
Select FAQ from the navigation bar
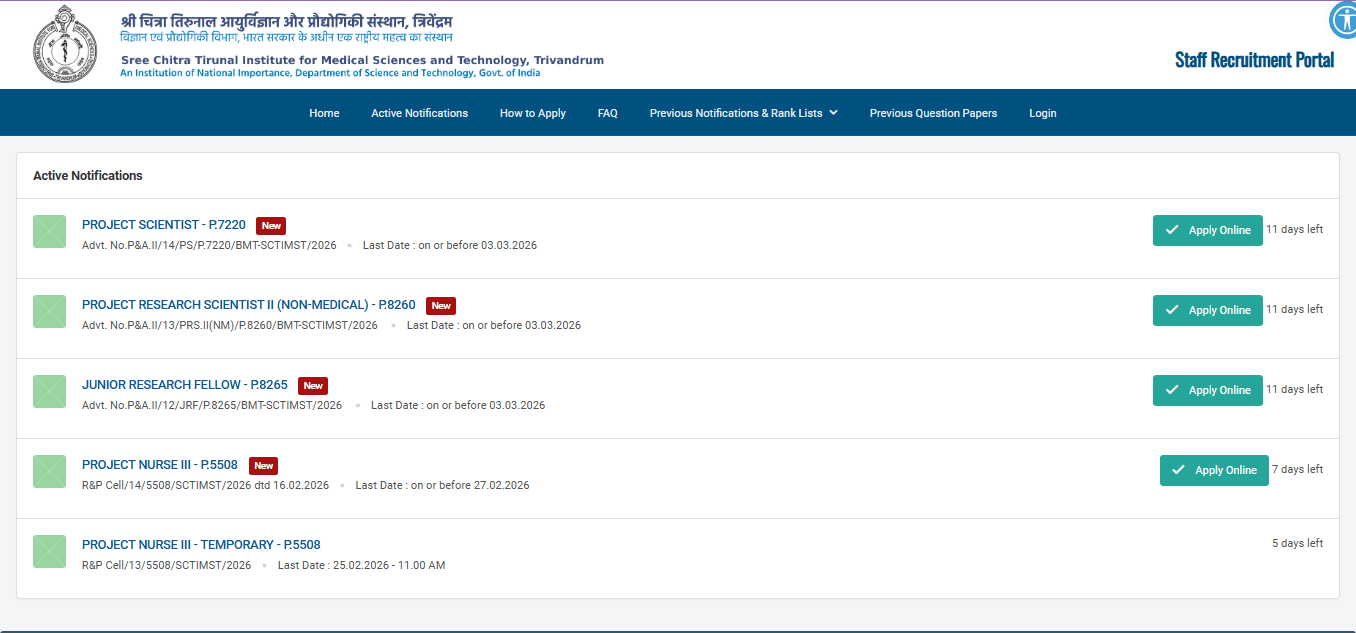(607, 112)
